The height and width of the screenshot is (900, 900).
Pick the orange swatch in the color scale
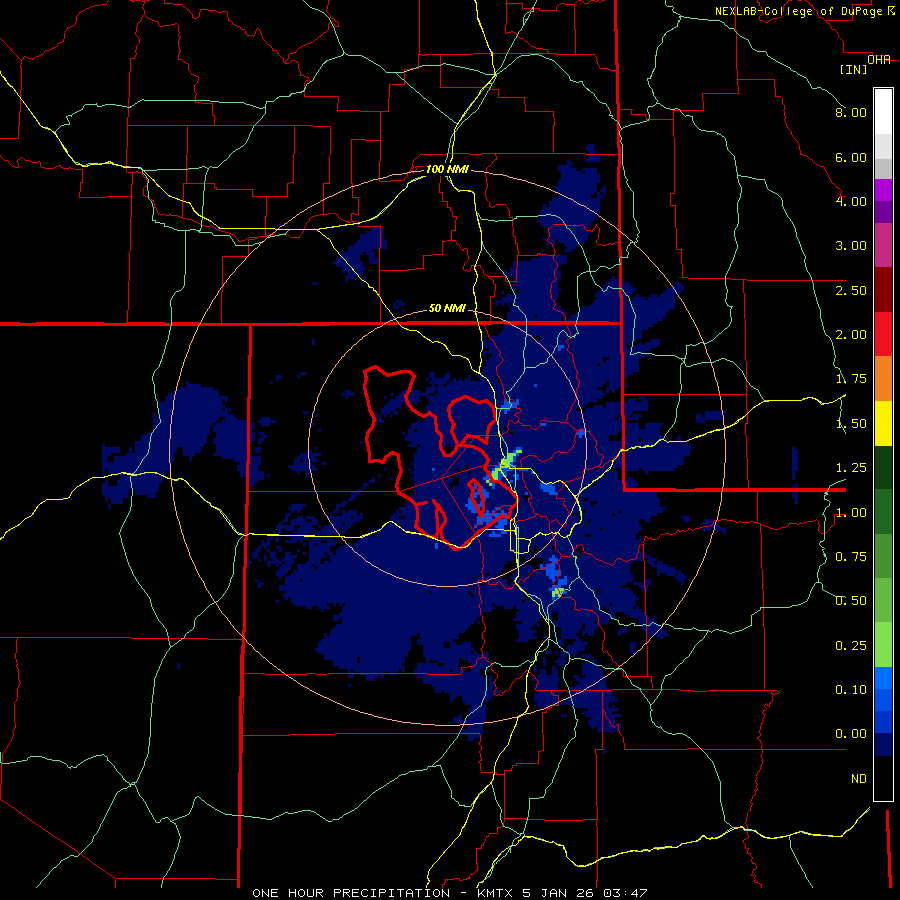[x=883, y=379]
